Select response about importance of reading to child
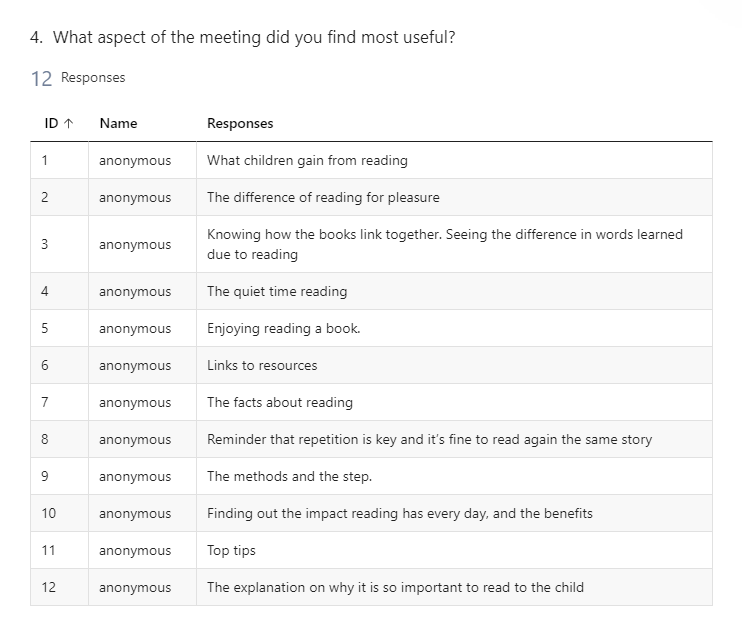Image resolution: width=742 pixels, height=643 pixels. 395,587
